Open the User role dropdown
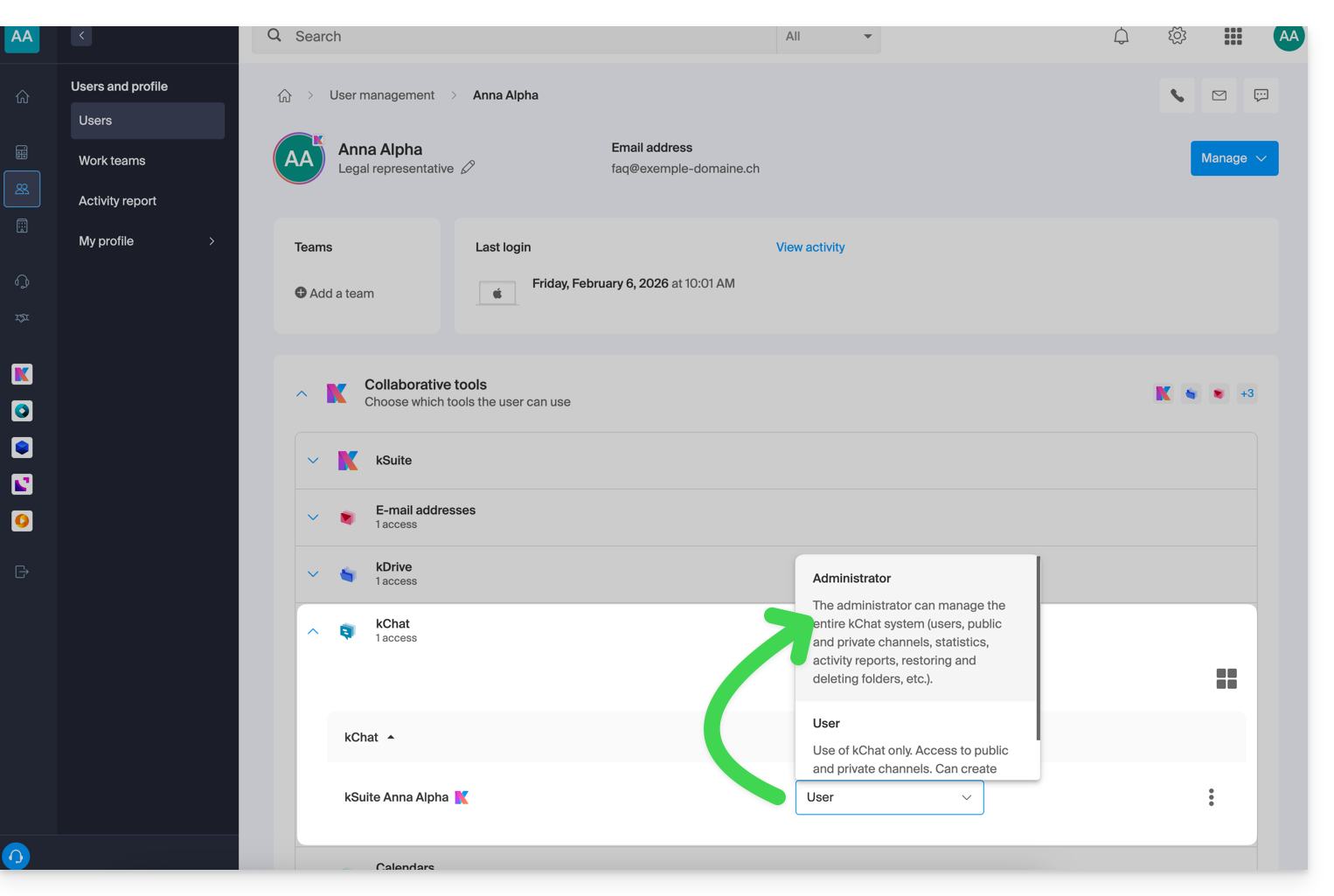 888,797
